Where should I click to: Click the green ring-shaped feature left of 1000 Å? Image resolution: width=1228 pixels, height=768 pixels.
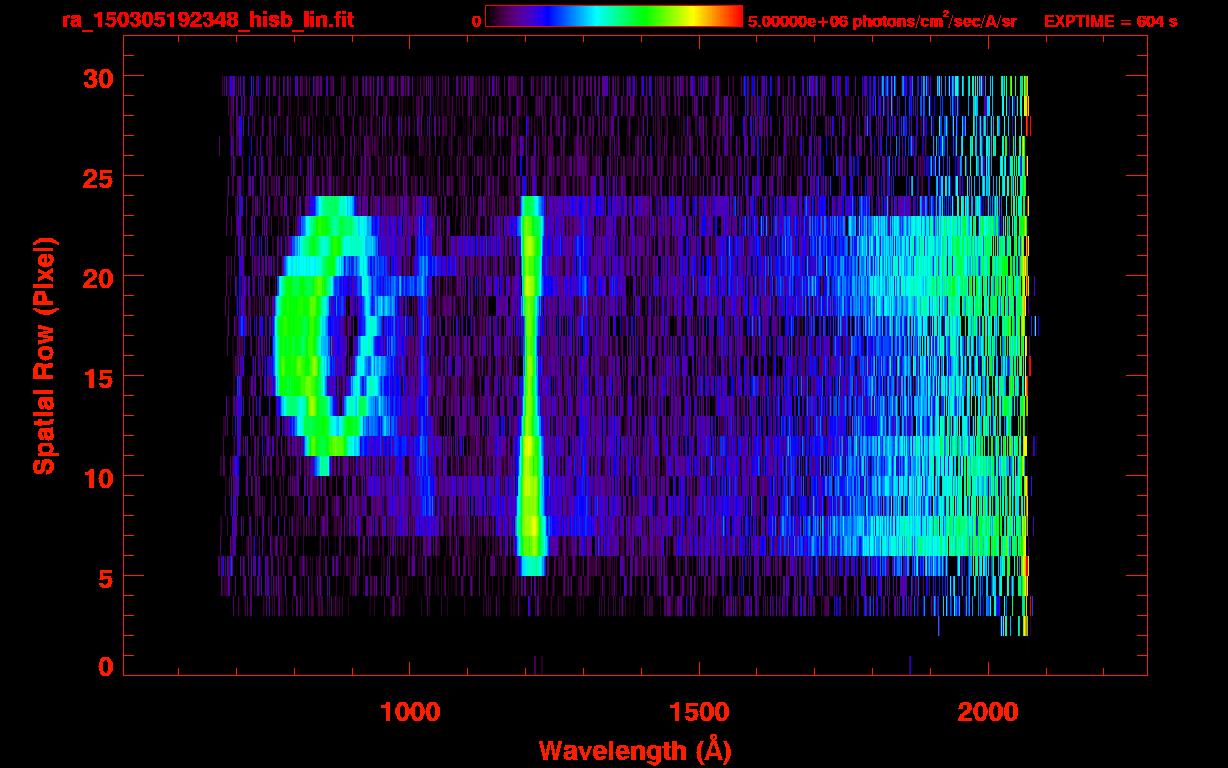coord(328,335)
